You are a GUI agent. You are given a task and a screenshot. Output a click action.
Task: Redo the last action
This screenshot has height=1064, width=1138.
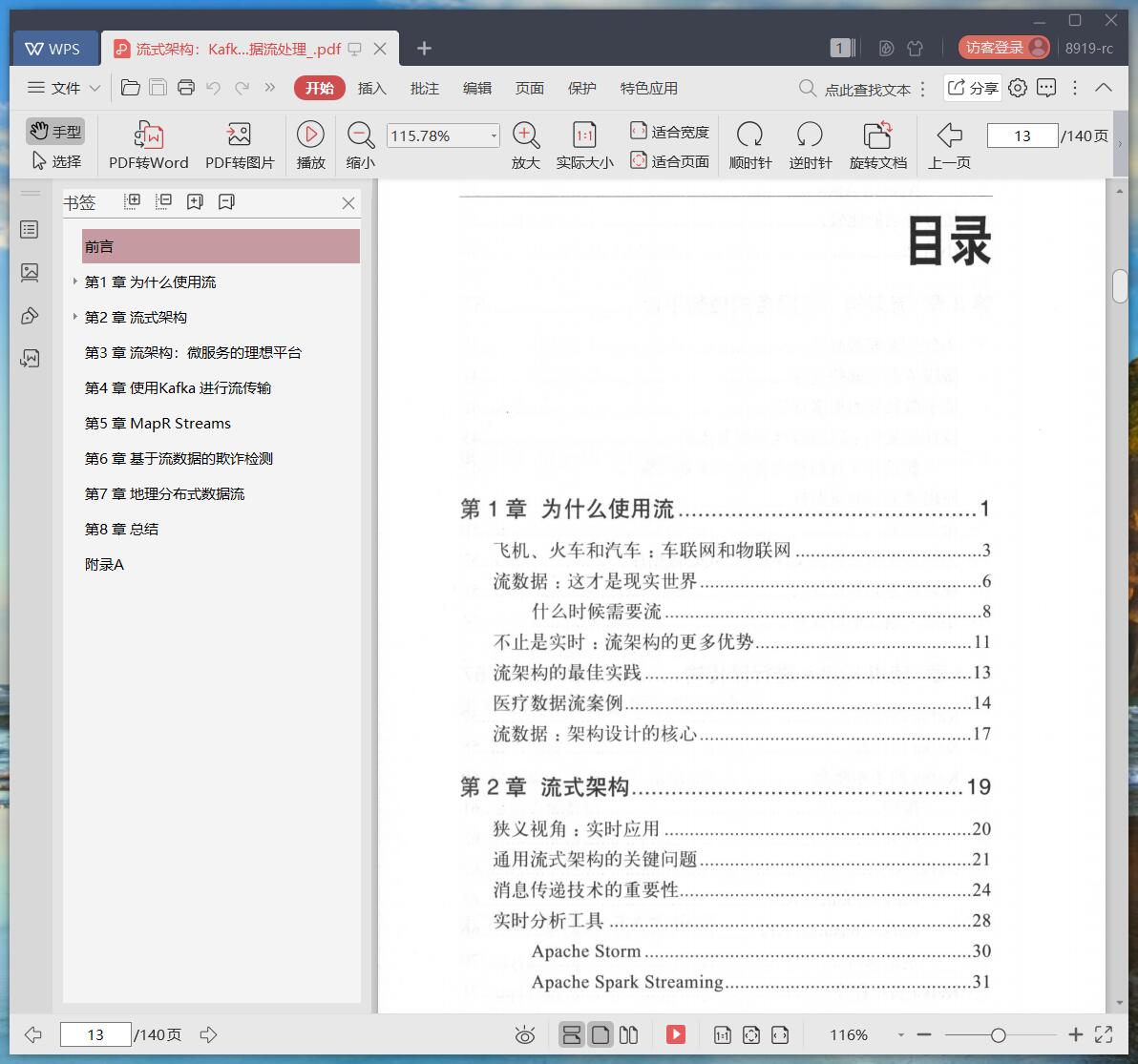(x=242, y=88)
